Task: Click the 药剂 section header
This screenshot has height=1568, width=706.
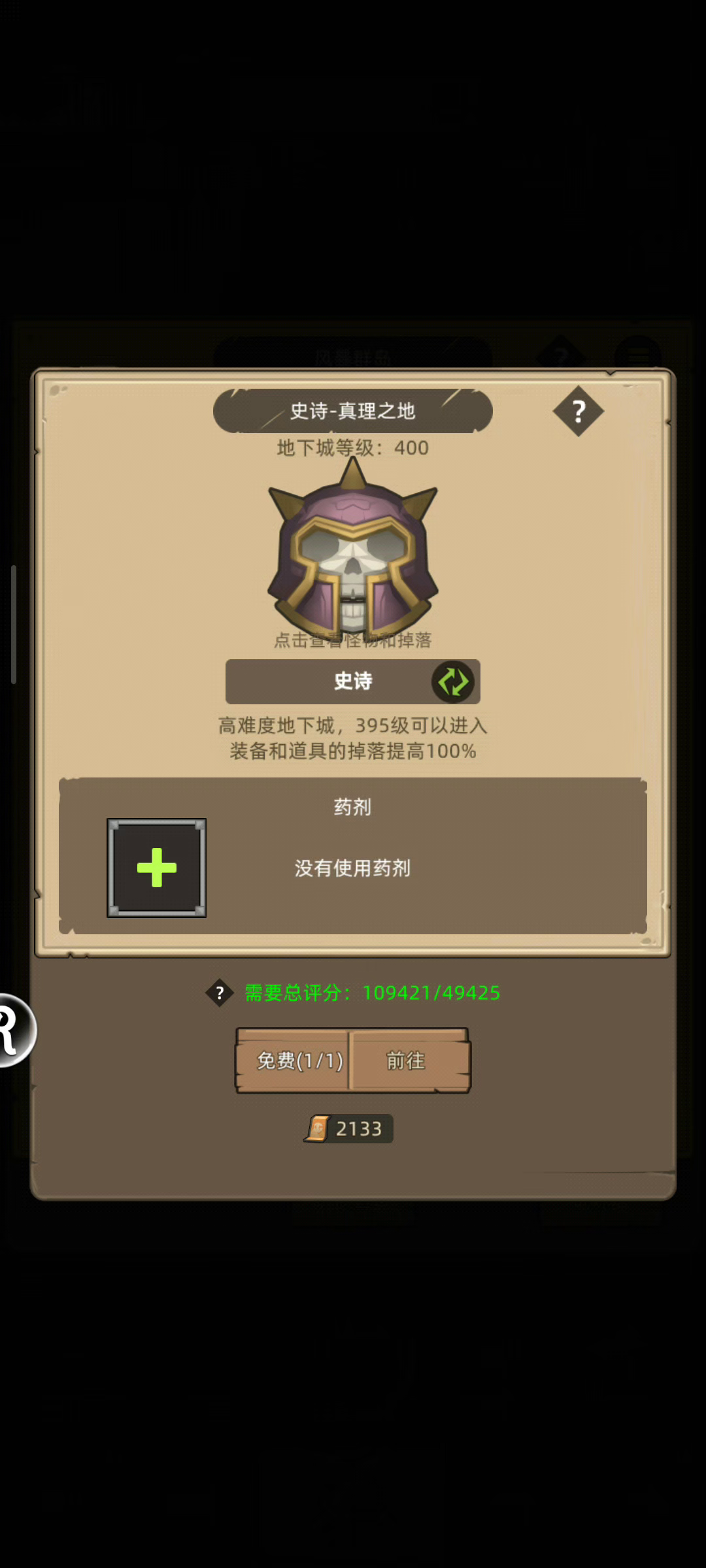Action: point(353,807)
